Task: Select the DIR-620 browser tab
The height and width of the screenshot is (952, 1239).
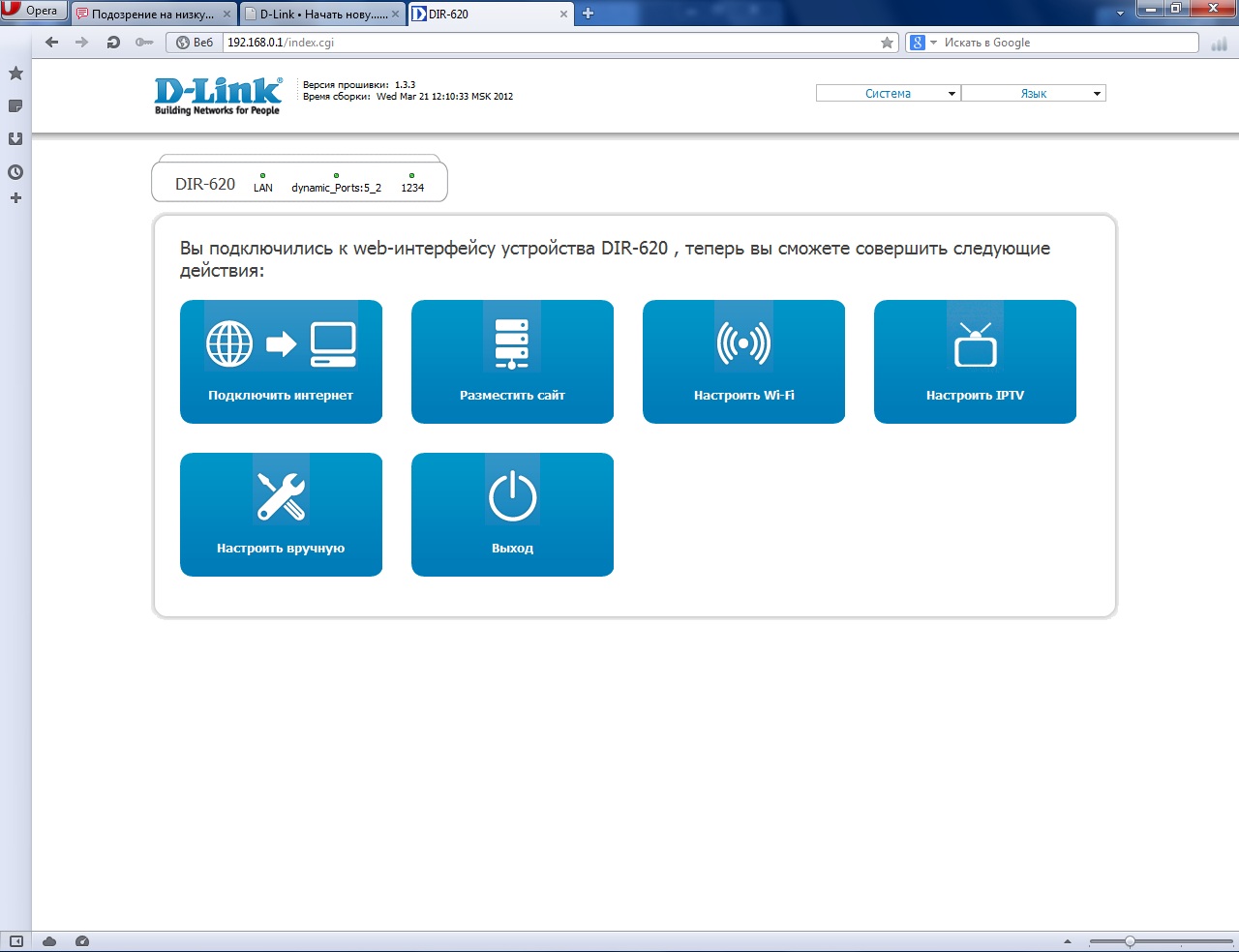Action: point(482,14)
